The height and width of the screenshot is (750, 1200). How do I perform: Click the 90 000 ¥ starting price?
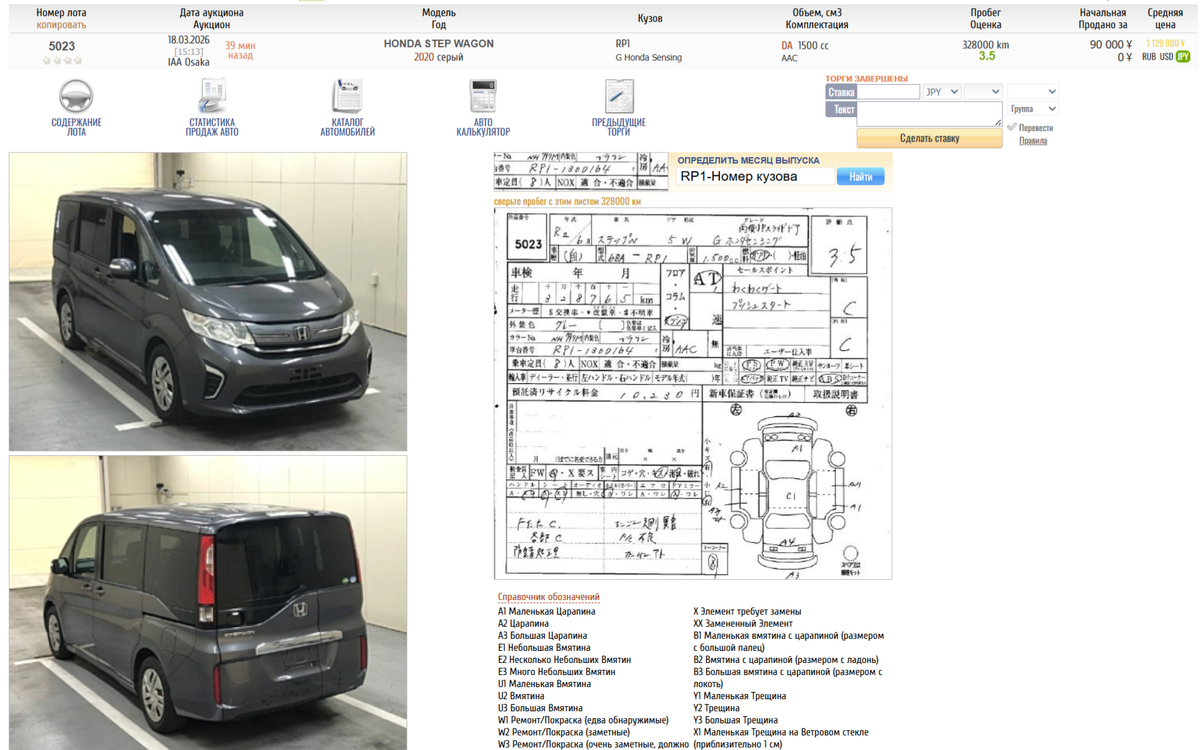[1111, 45]
